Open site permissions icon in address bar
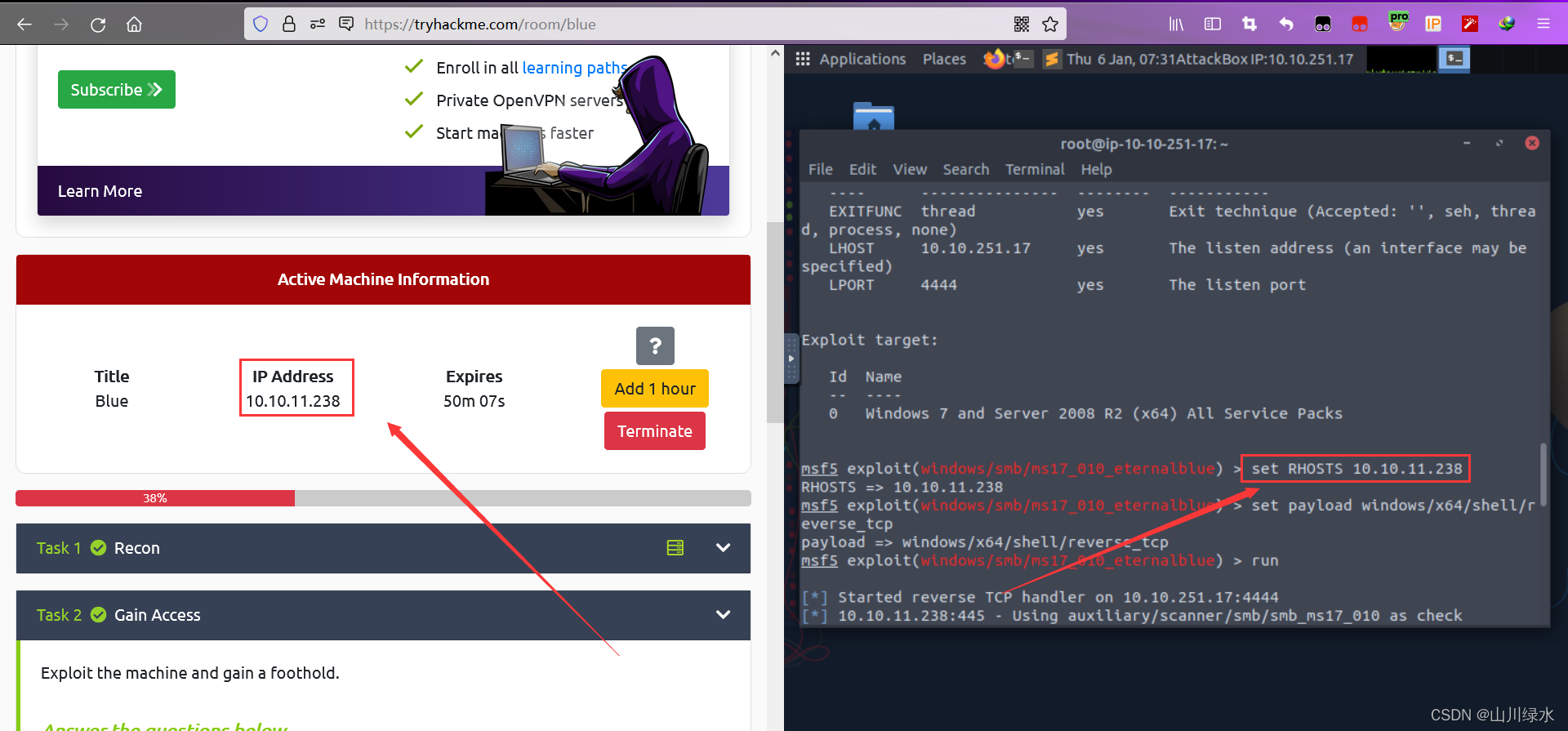This screenshot has height=731, width=1568. pyautogui.click(x=317, y=25)
